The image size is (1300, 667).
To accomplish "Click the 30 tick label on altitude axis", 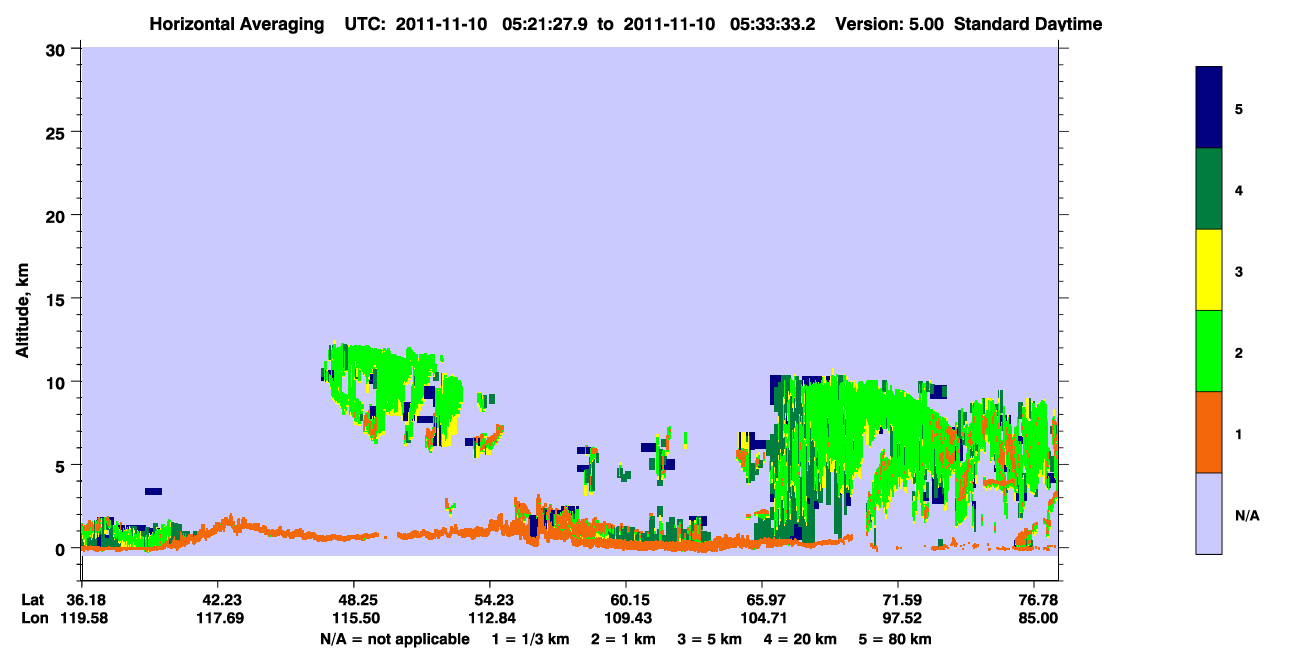I will 57,49.
